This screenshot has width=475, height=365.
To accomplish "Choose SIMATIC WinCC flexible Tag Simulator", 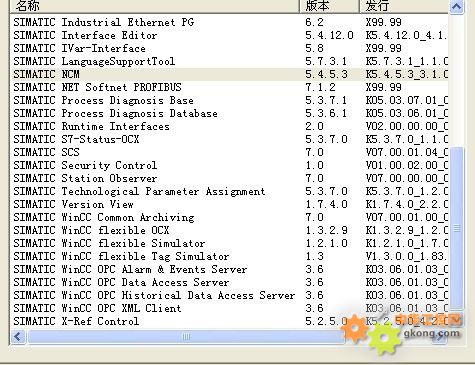I will coord(229,256).
